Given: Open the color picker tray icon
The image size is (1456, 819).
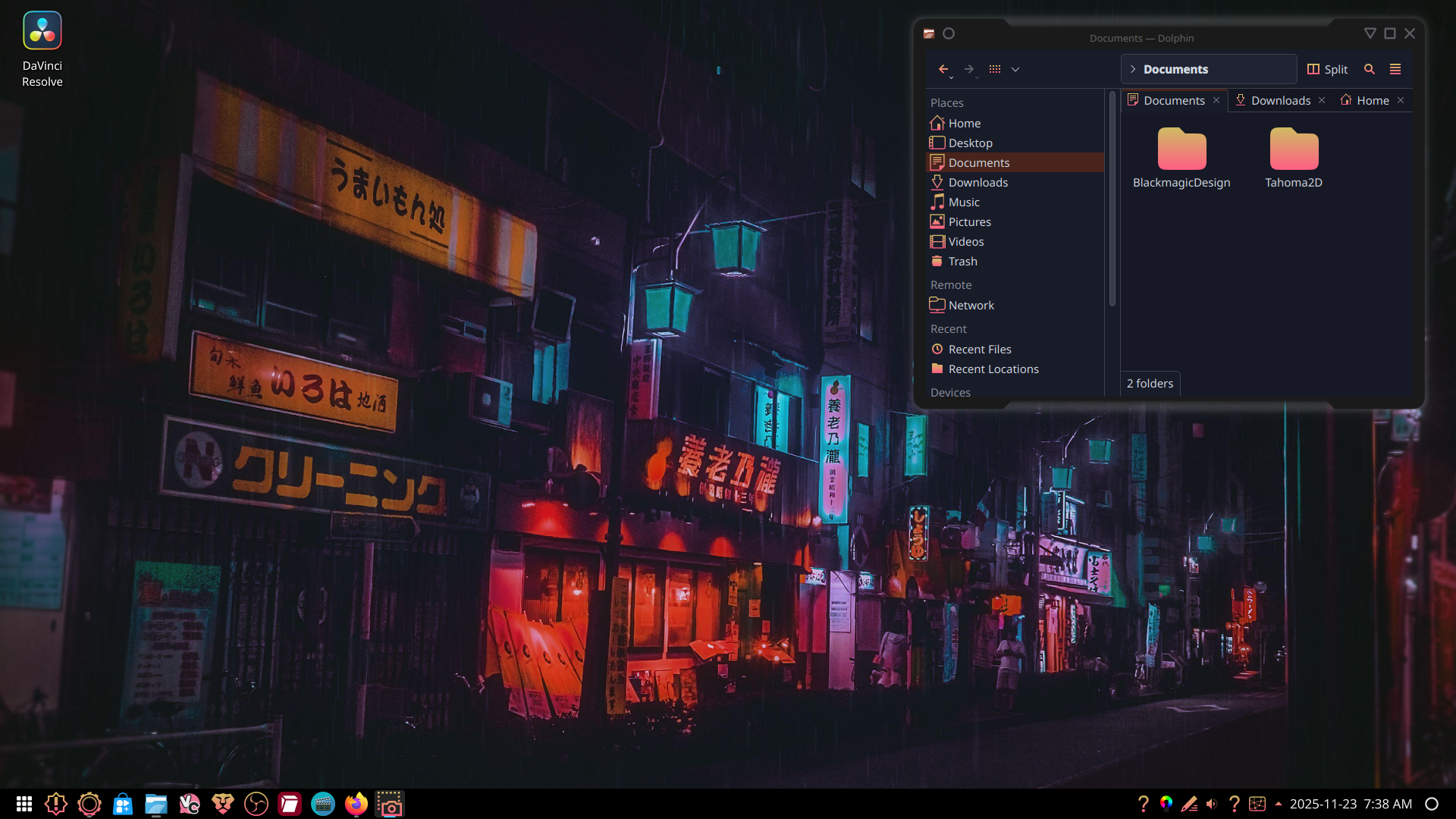Looking at the screenshot, I should click(1166, 804).
